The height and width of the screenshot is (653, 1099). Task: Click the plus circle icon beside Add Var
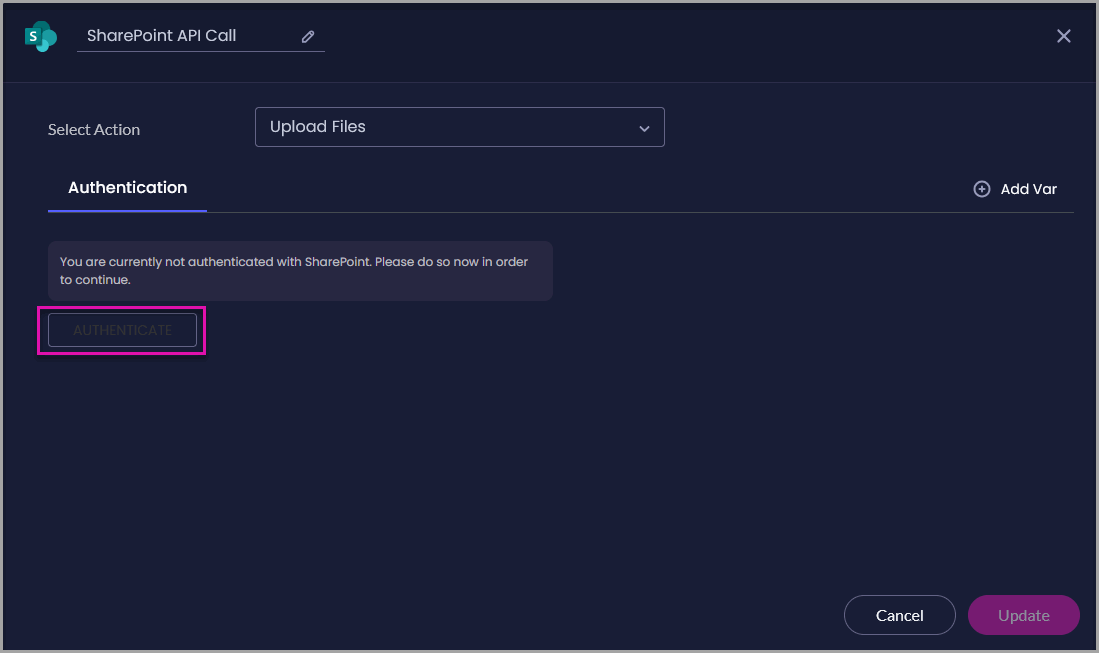[x=981, y=189]
